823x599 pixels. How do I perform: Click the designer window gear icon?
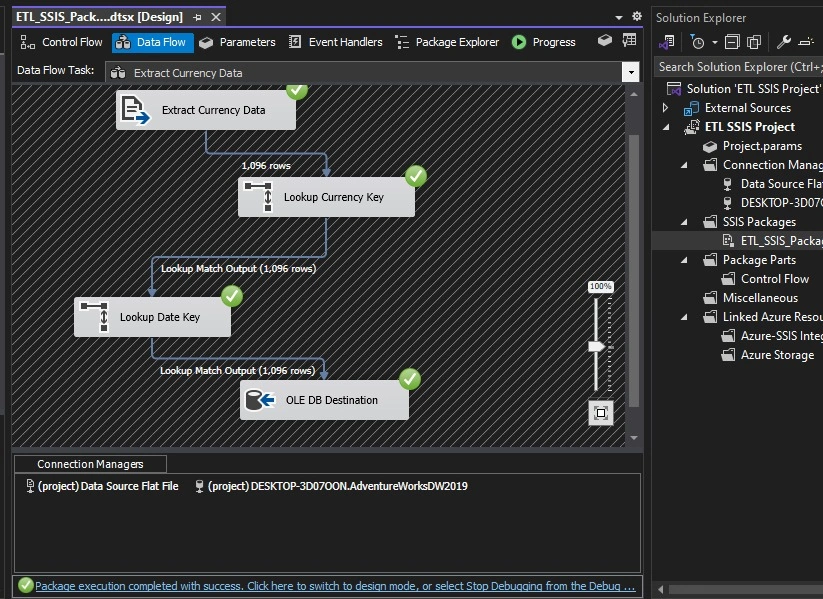click(x=637, y=16)
